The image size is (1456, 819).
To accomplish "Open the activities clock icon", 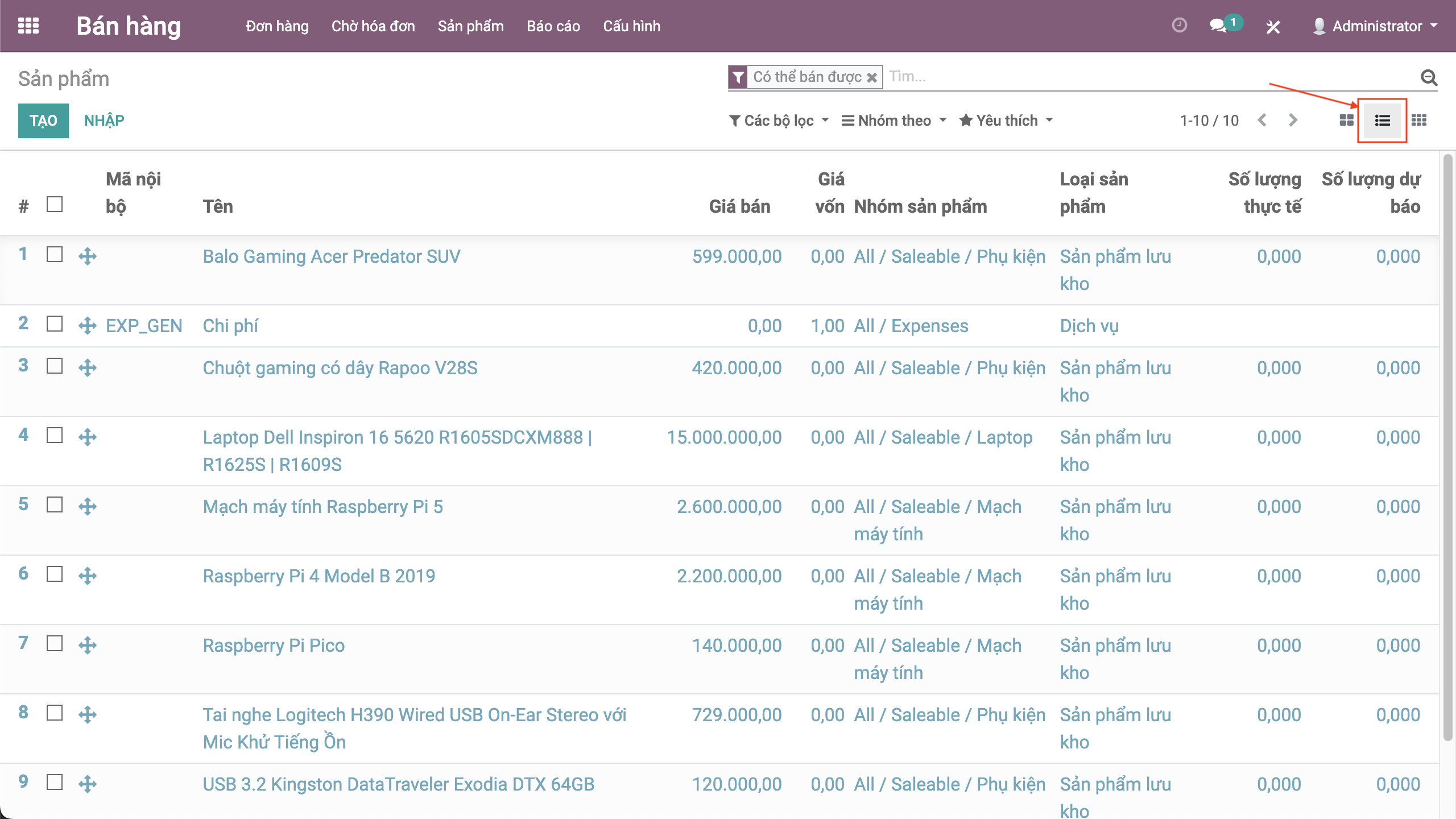I will (1179, 26).
